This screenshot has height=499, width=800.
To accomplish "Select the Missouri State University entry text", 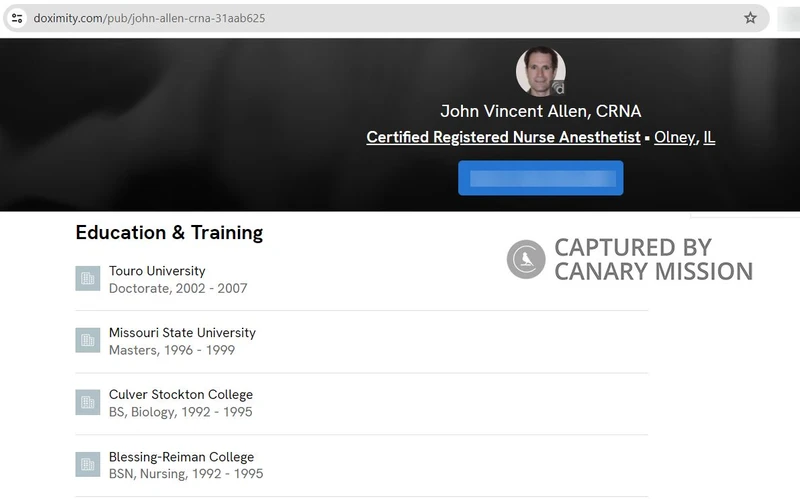I will (x=182, y=333).
